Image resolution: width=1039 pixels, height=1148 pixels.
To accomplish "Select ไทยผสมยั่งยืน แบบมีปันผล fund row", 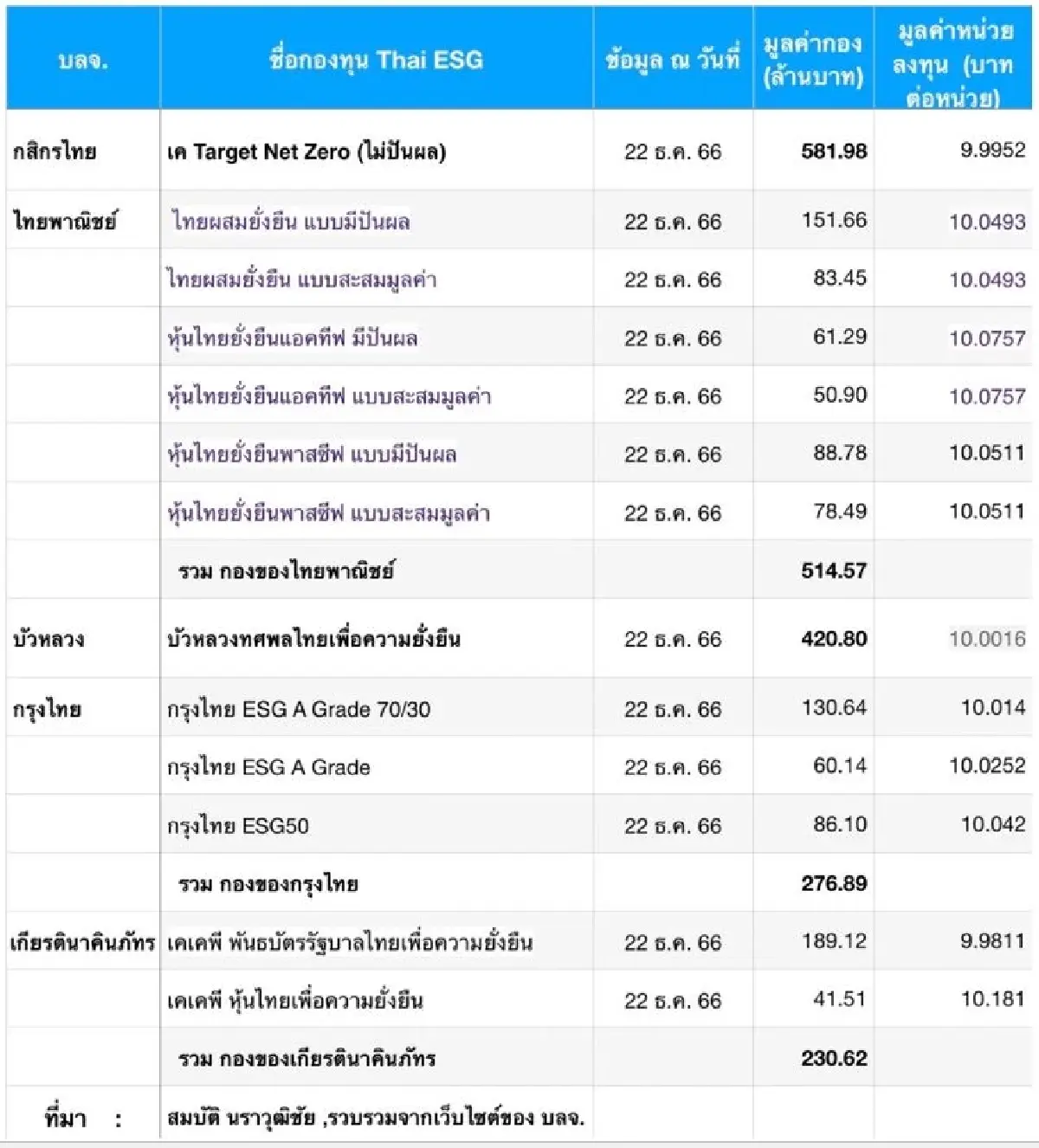I will click(x=519, y=221).
